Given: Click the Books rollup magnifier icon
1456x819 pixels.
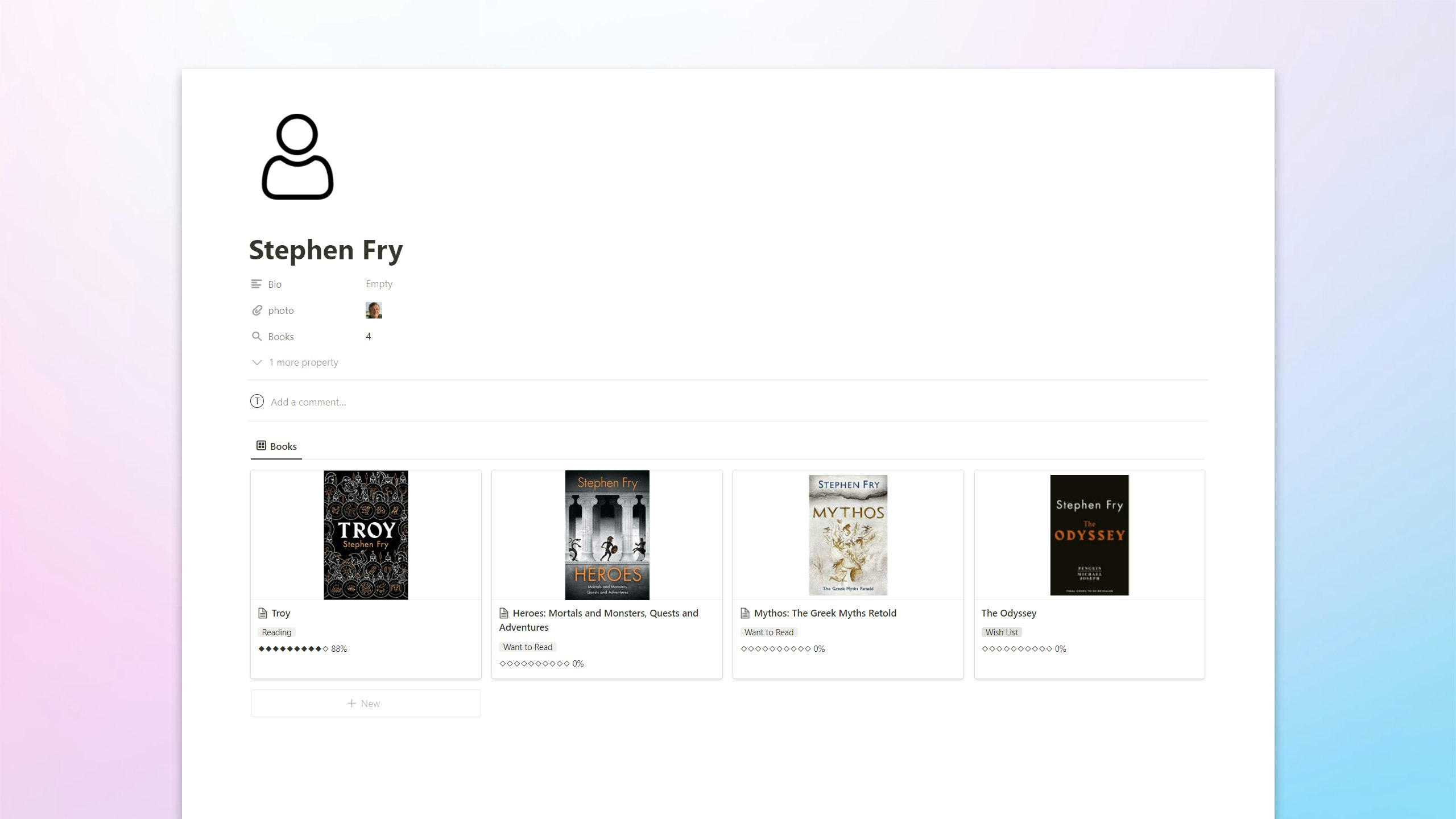Looking at the screenshot, I should (257, 337).
